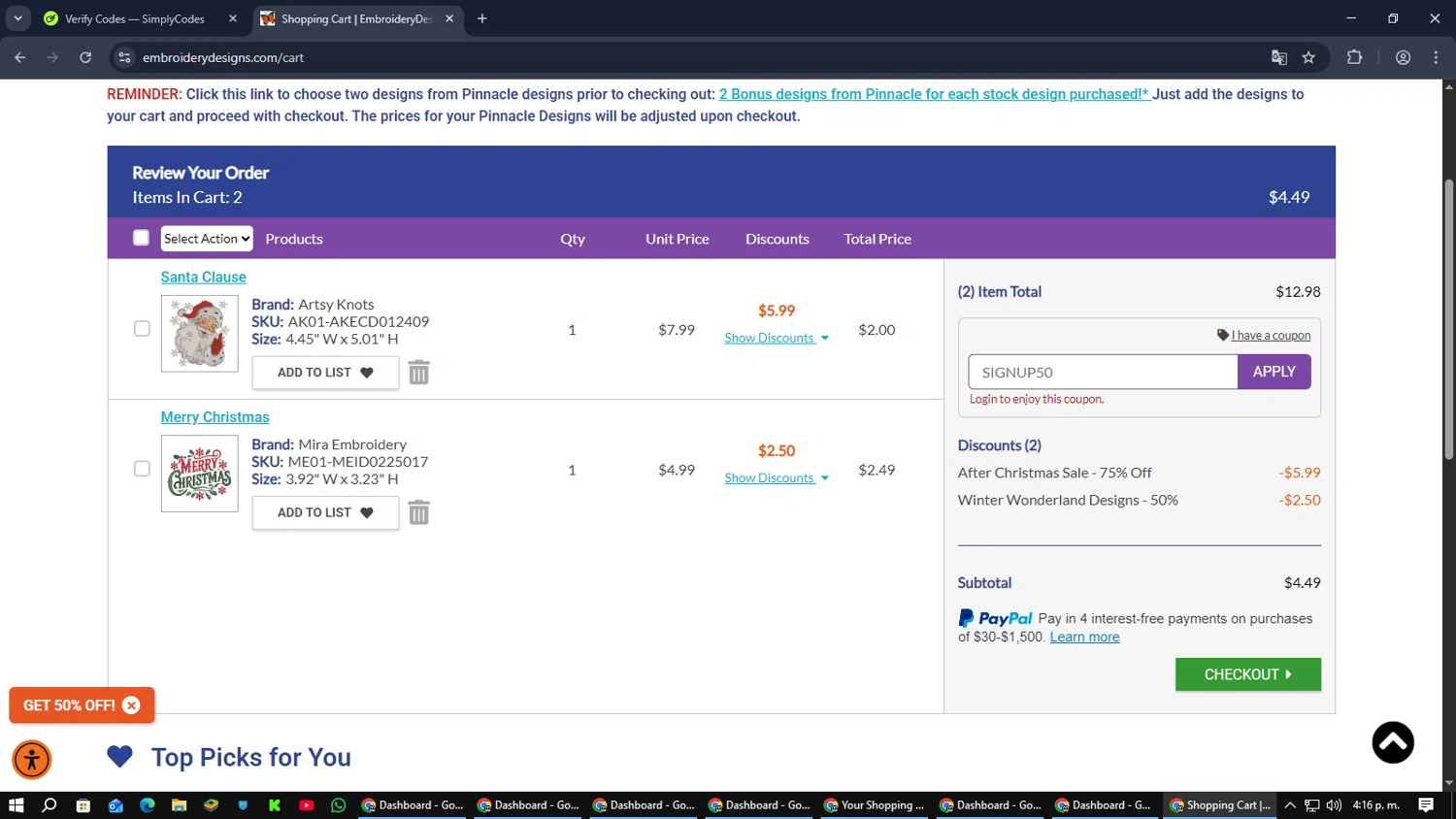Open the tab search dropdown arrow
Viewport: 1456px width, 819px height.
17,18
